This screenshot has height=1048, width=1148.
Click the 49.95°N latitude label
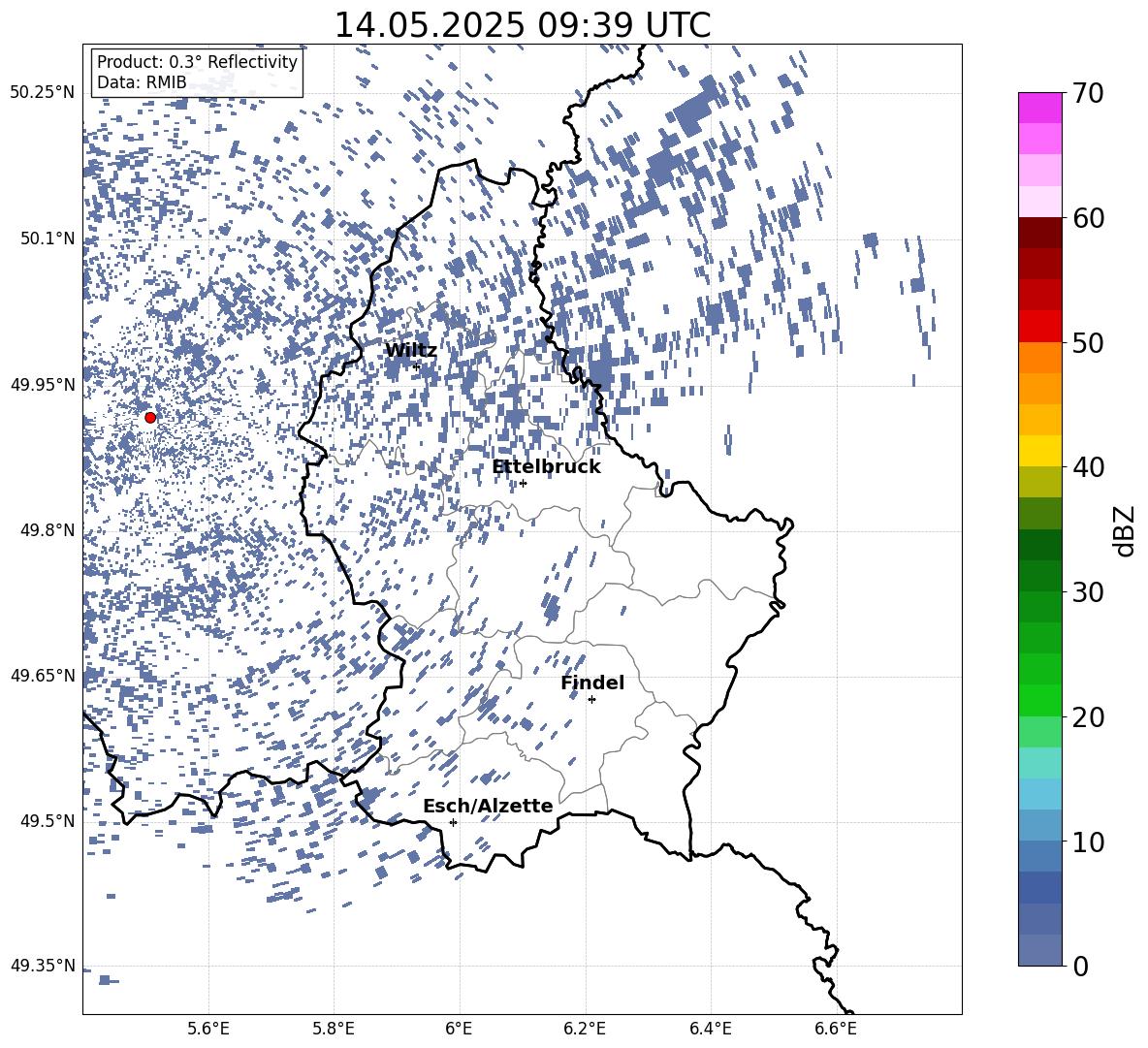(x=43, y=384)
